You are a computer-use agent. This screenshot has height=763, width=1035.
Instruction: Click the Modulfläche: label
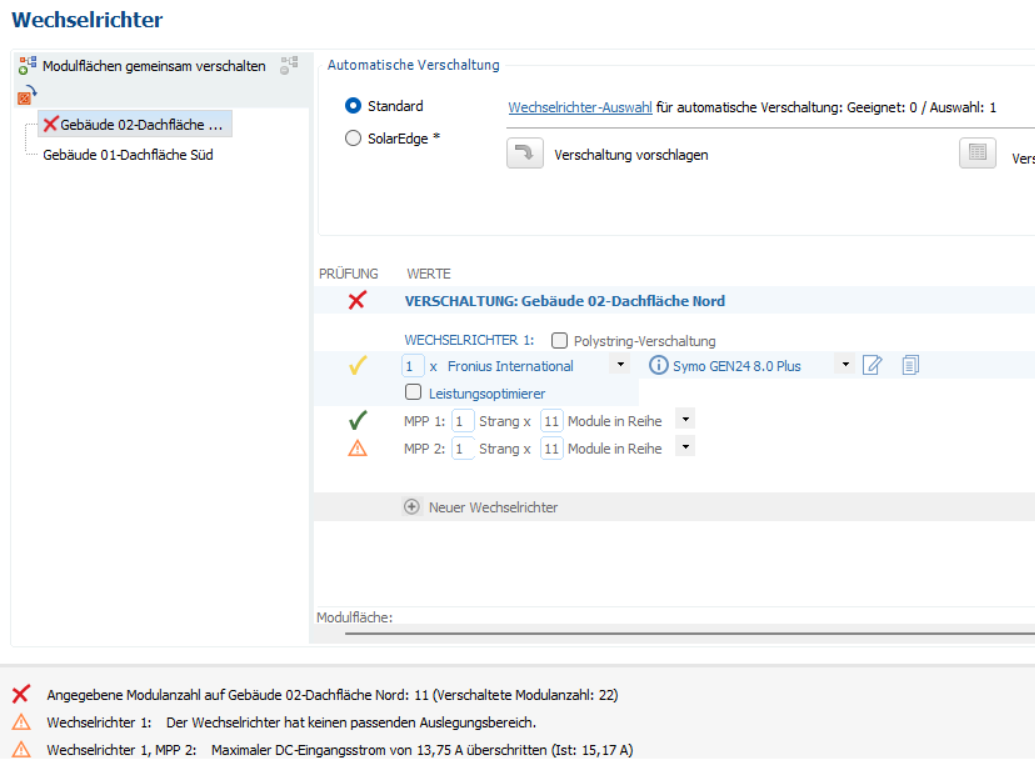[x=354, y=618]
